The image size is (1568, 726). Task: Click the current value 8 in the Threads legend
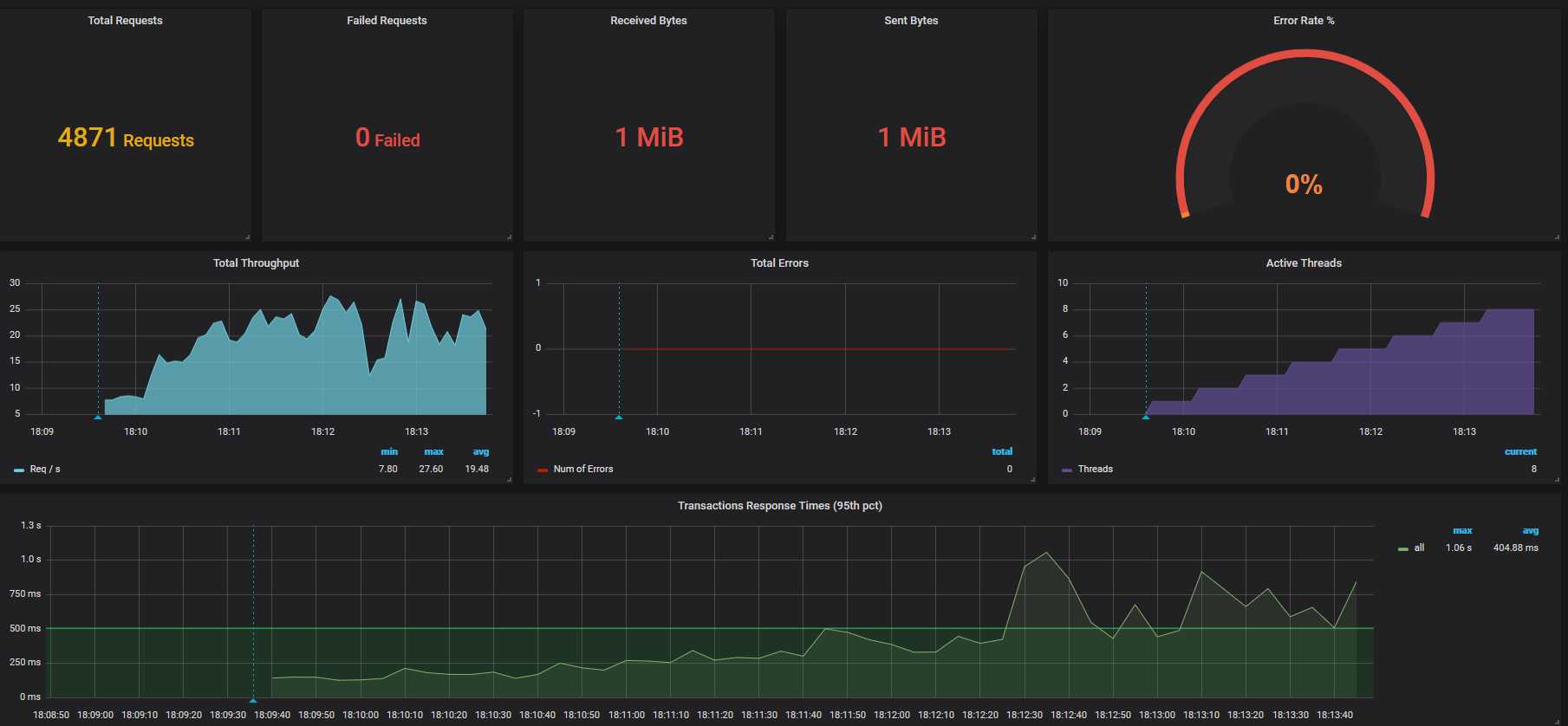click(x=1534, y=470)
